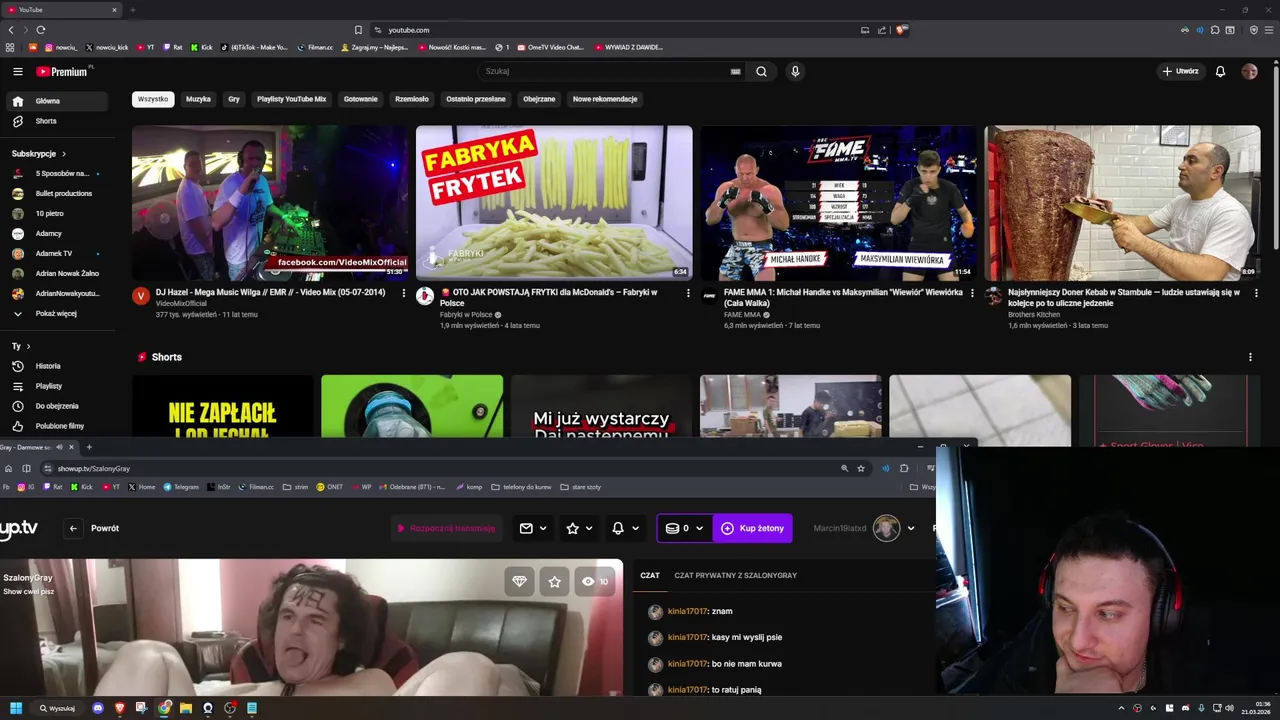Mute the showup.tv browser tab audio
The height and width of the screenshot is (720, 1280).
59,447
